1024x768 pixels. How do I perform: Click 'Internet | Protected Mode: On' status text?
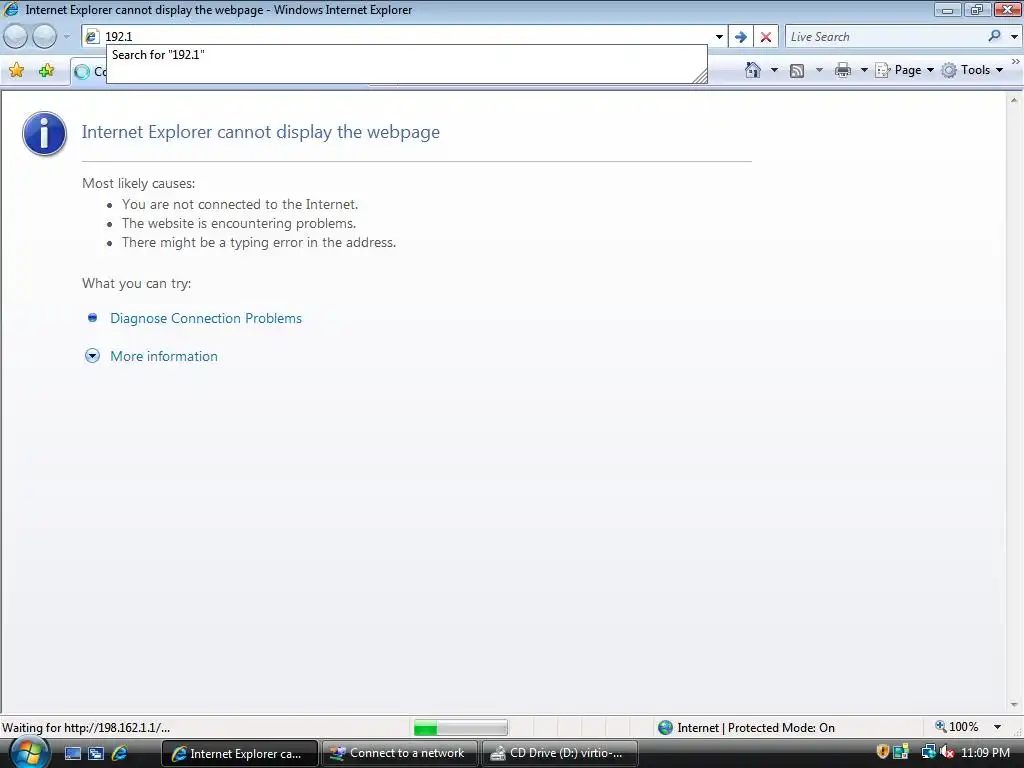(x=756, y=728)
